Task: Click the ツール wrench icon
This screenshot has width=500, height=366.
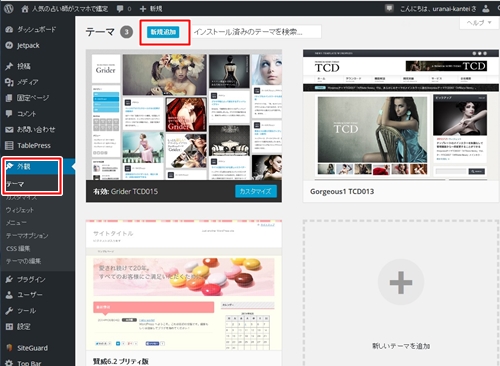Action: 9,311
